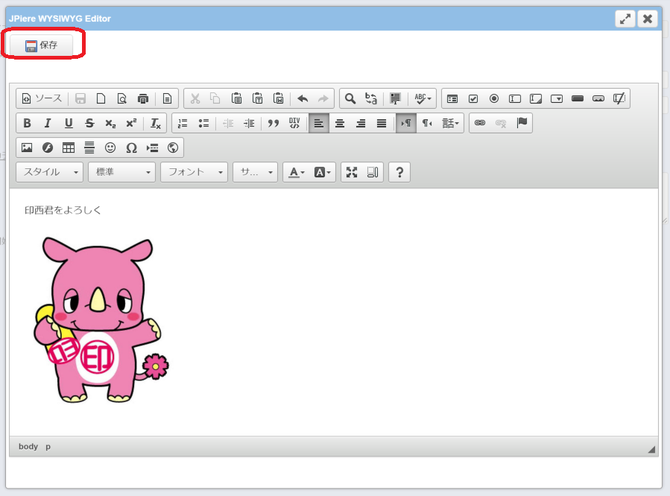Viewport: 670px width, 496px height.
Task: Click the undo arrow
Action: pyautogui.click(x=303, y=99)
